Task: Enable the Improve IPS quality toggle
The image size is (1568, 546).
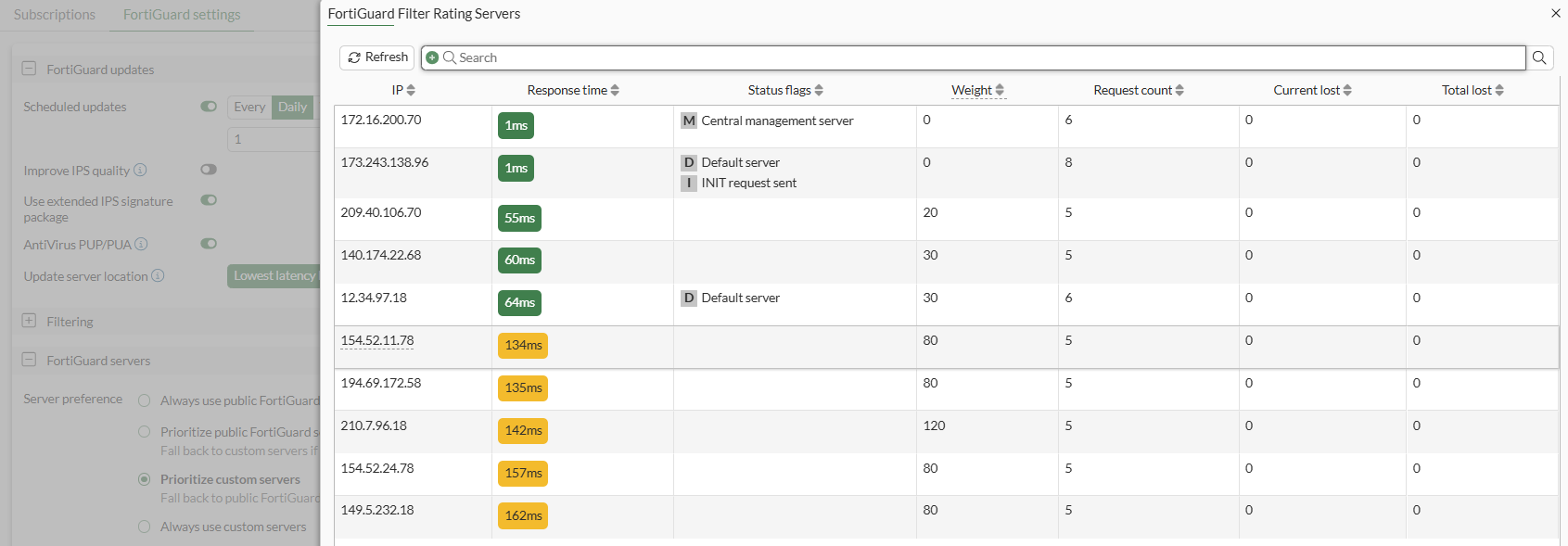Action: 209,170
